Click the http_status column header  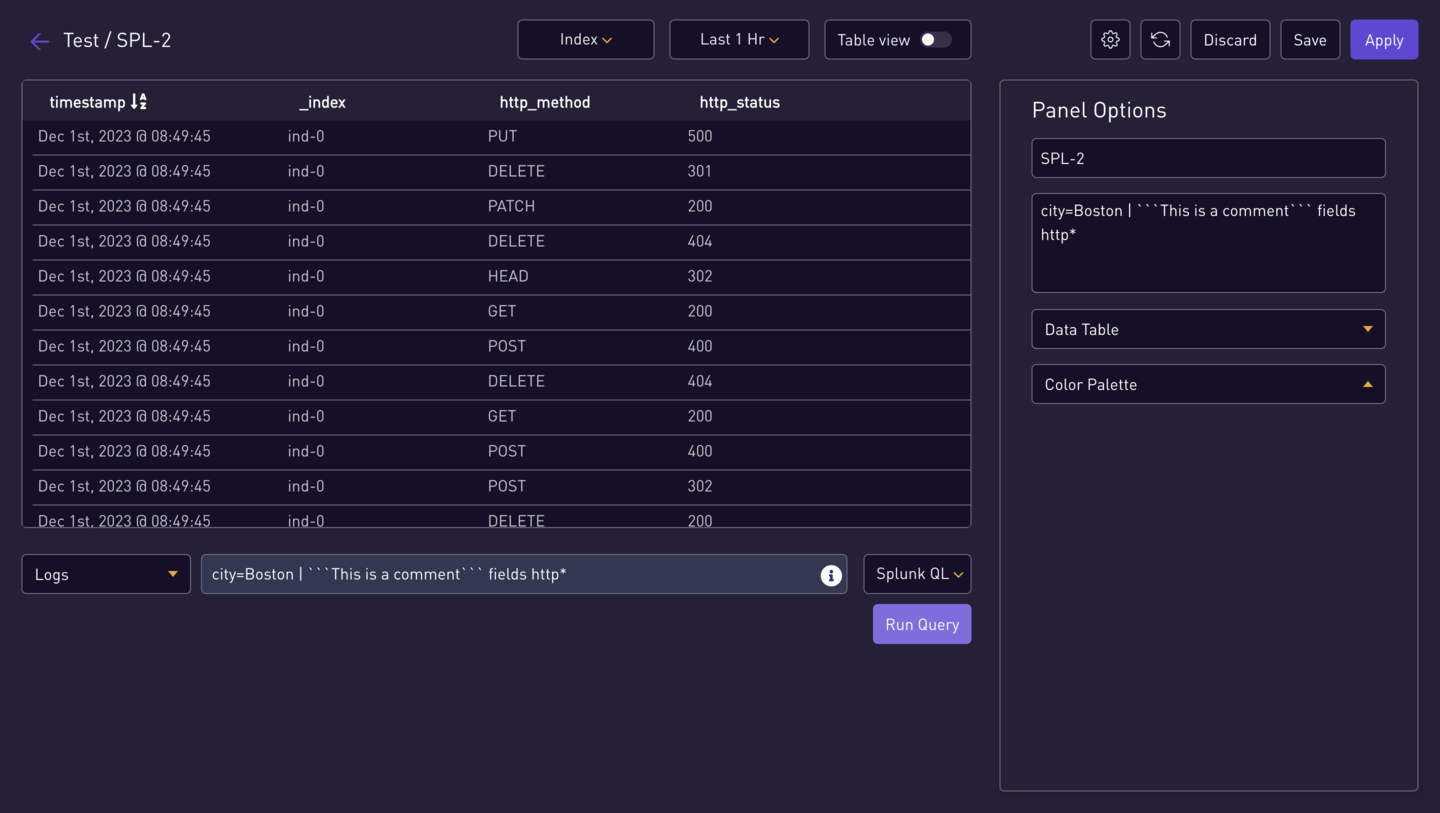coord(740,102)
